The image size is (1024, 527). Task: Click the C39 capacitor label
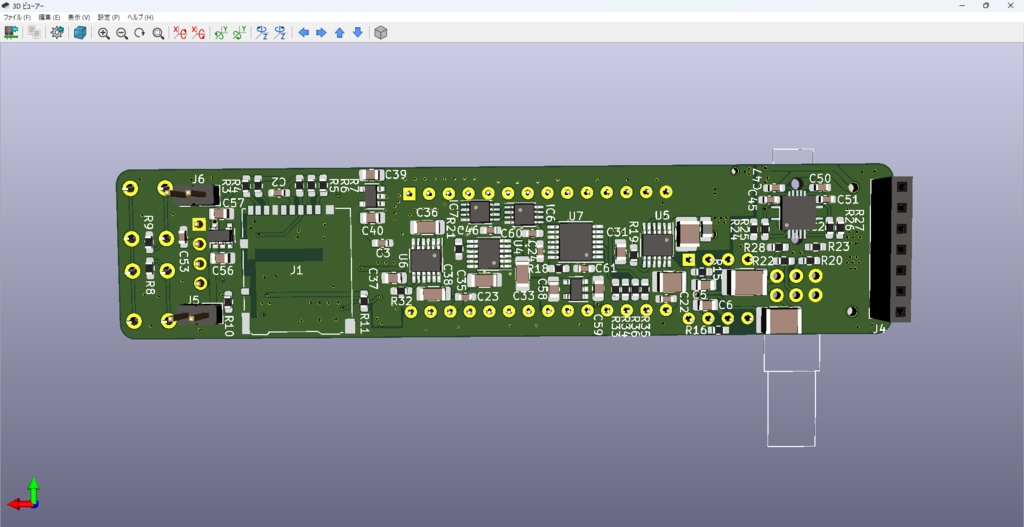pyautogui.click(x=396, y=175)
